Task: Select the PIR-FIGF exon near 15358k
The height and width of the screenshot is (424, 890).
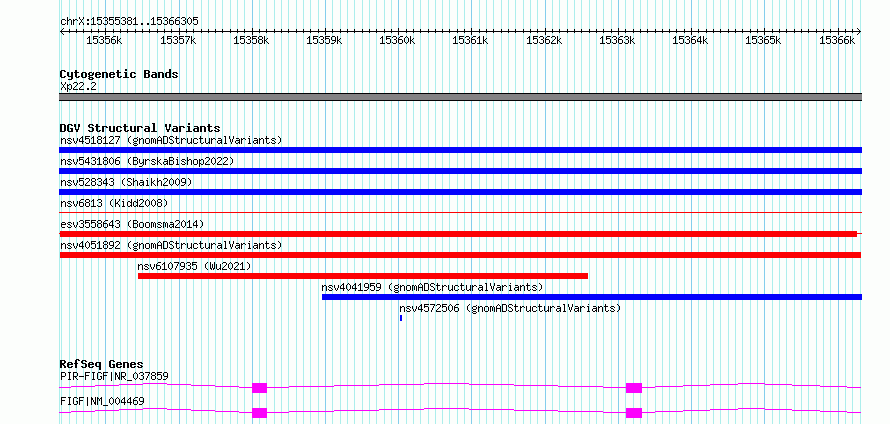Action: pyautogui.click(x=259, y=388)
